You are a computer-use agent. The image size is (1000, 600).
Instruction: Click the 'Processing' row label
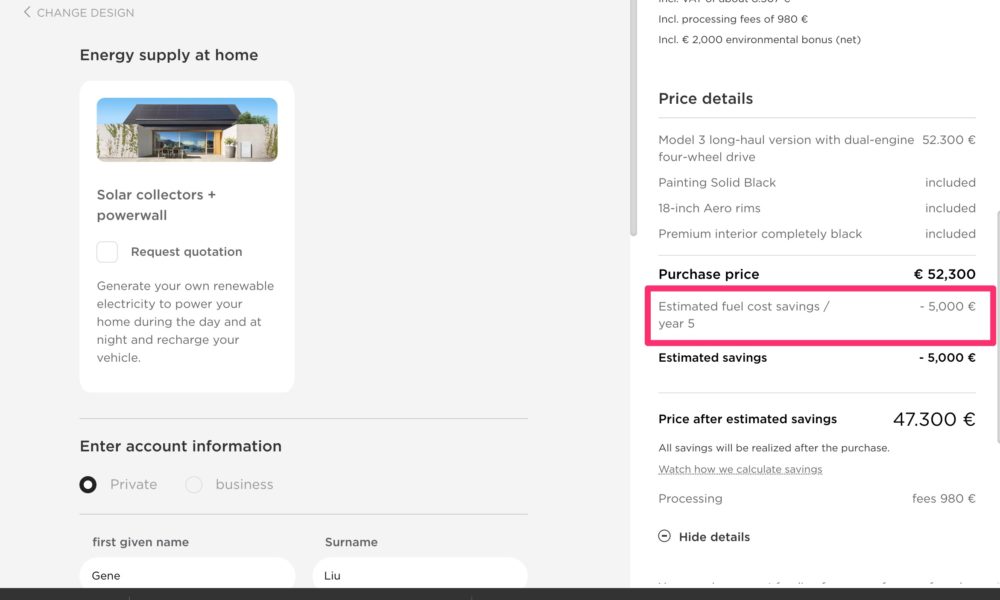[690, 499]
